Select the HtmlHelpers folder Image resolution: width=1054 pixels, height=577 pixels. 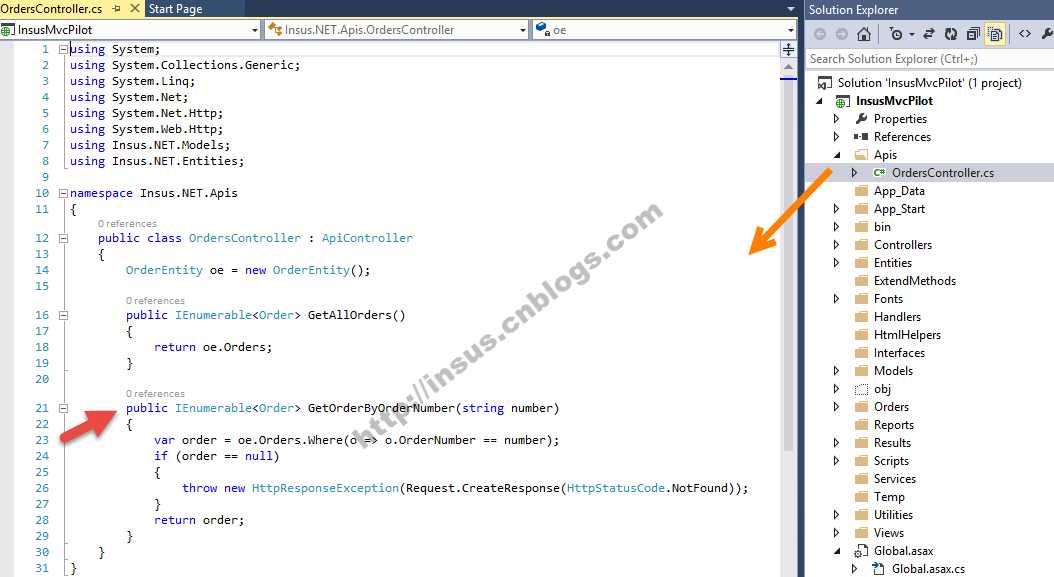(907, 335)
